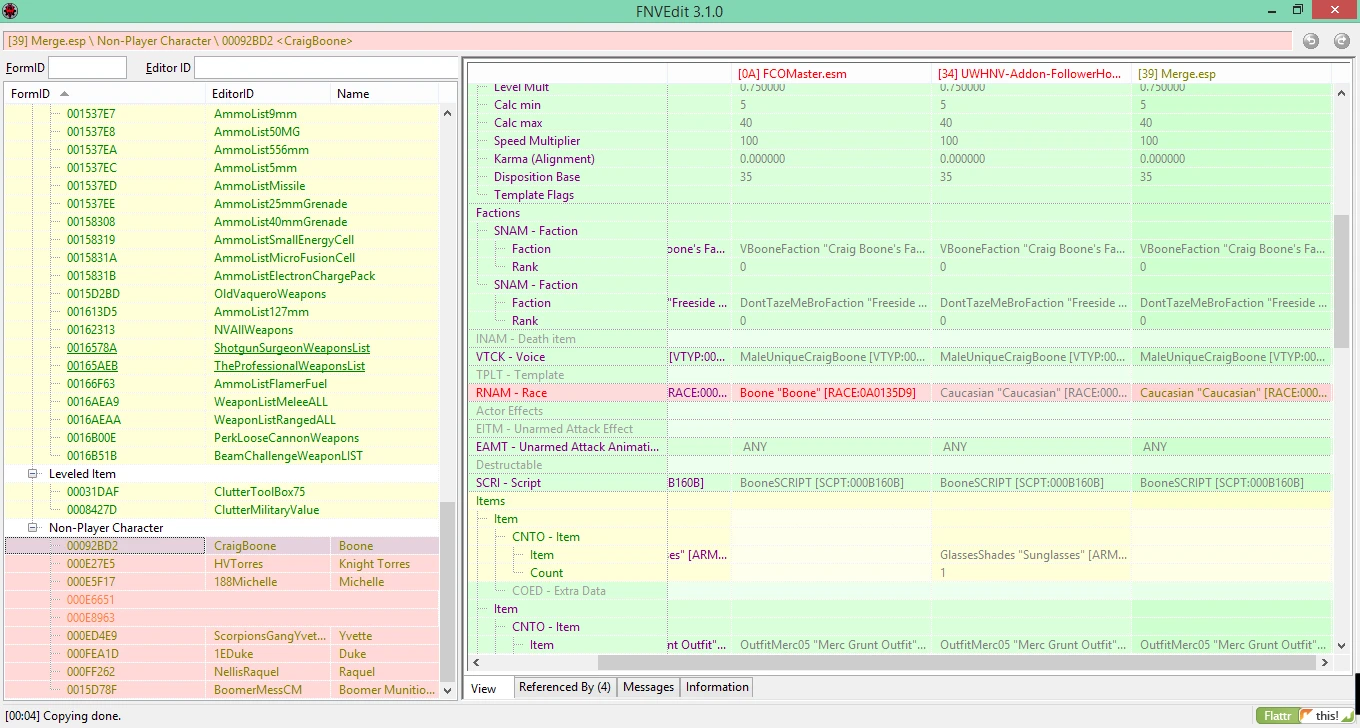1360x728 pixels.
Task: Sort by the EditorID column header
Action: click(268, 94)
